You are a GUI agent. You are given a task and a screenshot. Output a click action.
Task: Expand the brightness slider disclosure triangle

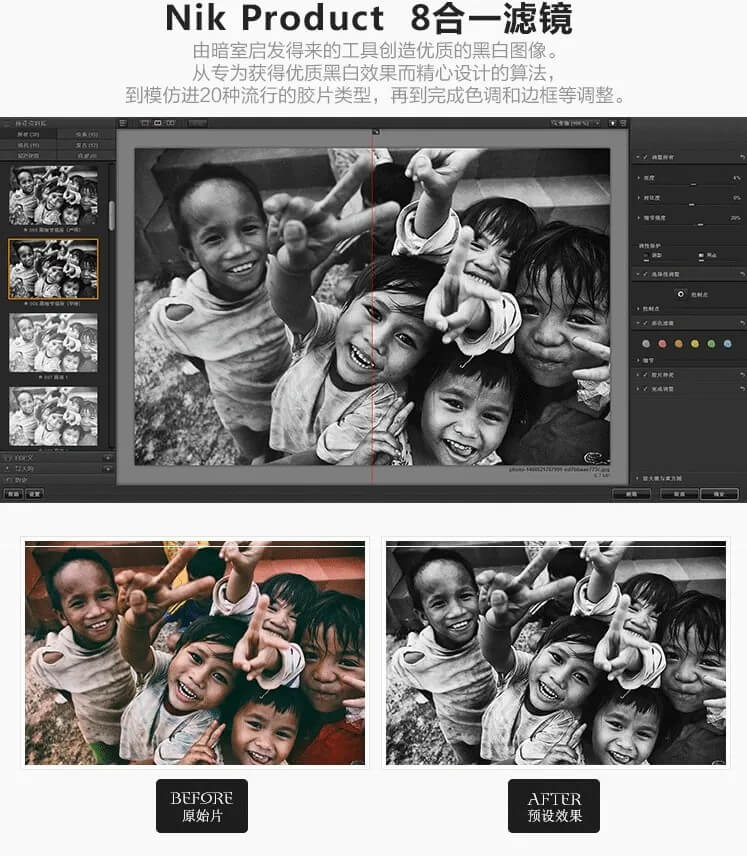pyautogui.click(x=638, y=178)
